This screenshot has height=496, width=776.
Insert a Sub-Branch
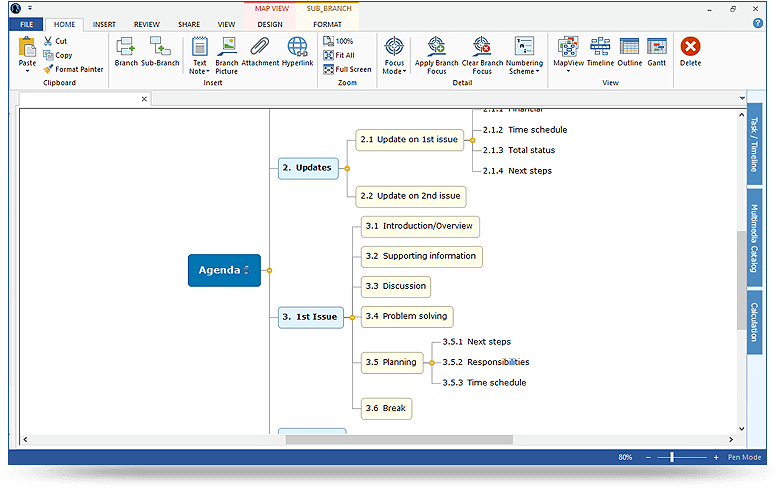tap(160, 51)
